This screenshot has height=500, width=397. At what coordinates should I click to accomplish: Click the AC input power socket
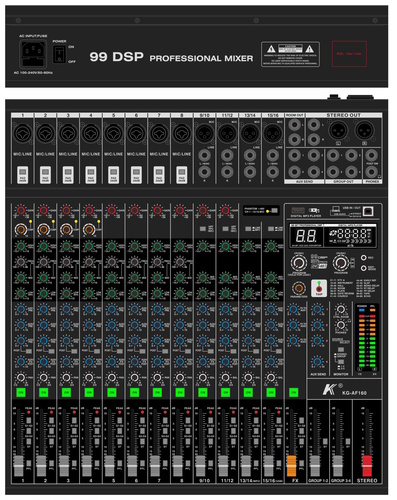(x=33, y=54)
